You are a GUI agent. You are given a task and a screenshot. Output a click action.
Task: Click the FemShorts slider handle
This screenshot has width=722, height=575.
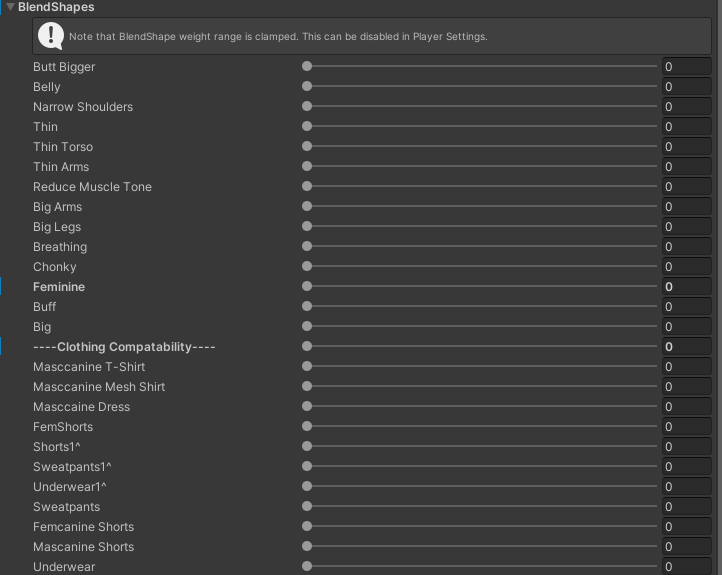[x=307, y=427]
